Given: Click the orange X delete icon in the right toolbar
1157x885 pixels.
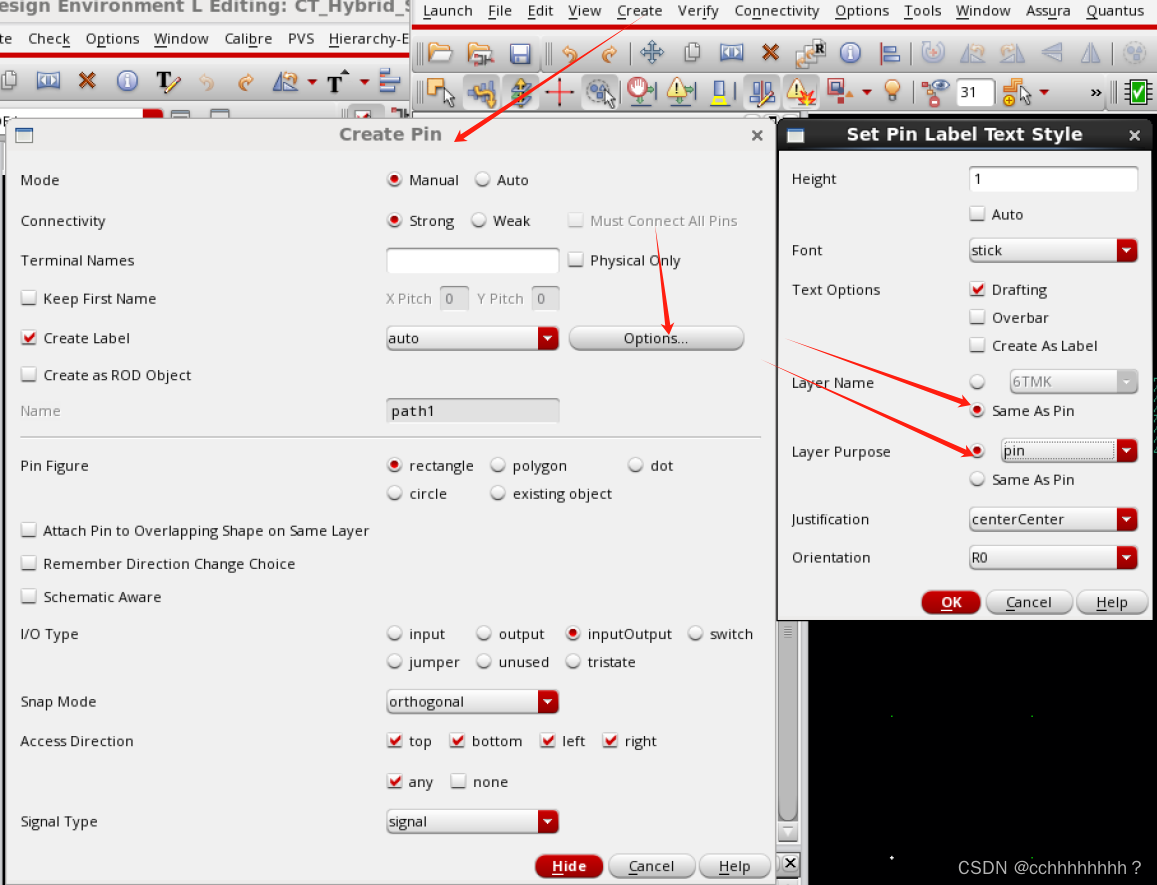Looking at the screenshot, I should click(x=770, y=53).
